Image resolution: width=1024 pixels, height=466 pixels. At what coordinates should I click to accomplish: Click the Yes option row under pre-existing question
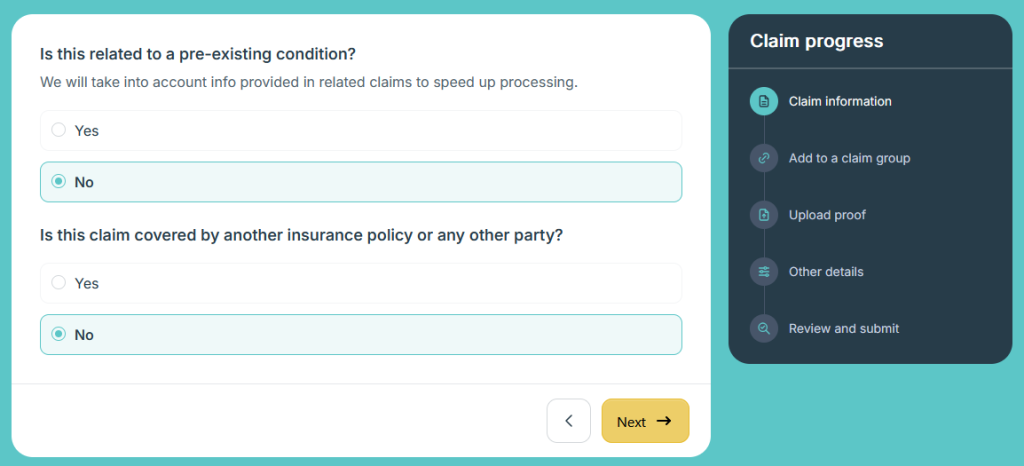tap(360, 130)
